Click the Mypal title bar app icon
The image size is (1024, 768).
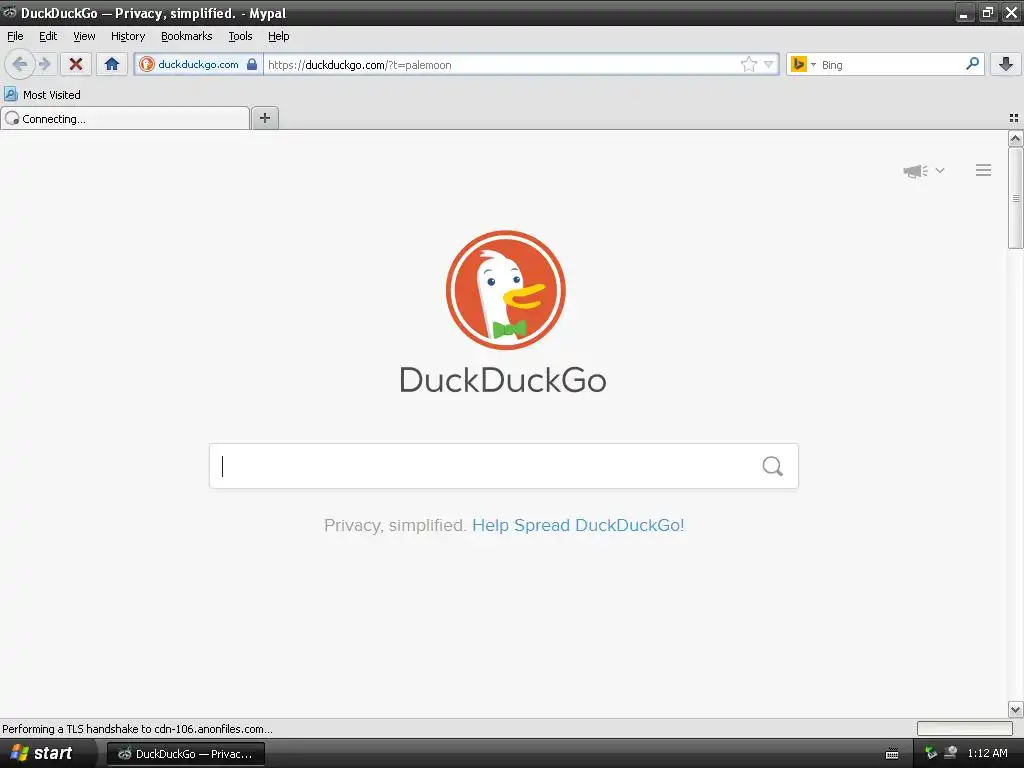pos(10,12)
